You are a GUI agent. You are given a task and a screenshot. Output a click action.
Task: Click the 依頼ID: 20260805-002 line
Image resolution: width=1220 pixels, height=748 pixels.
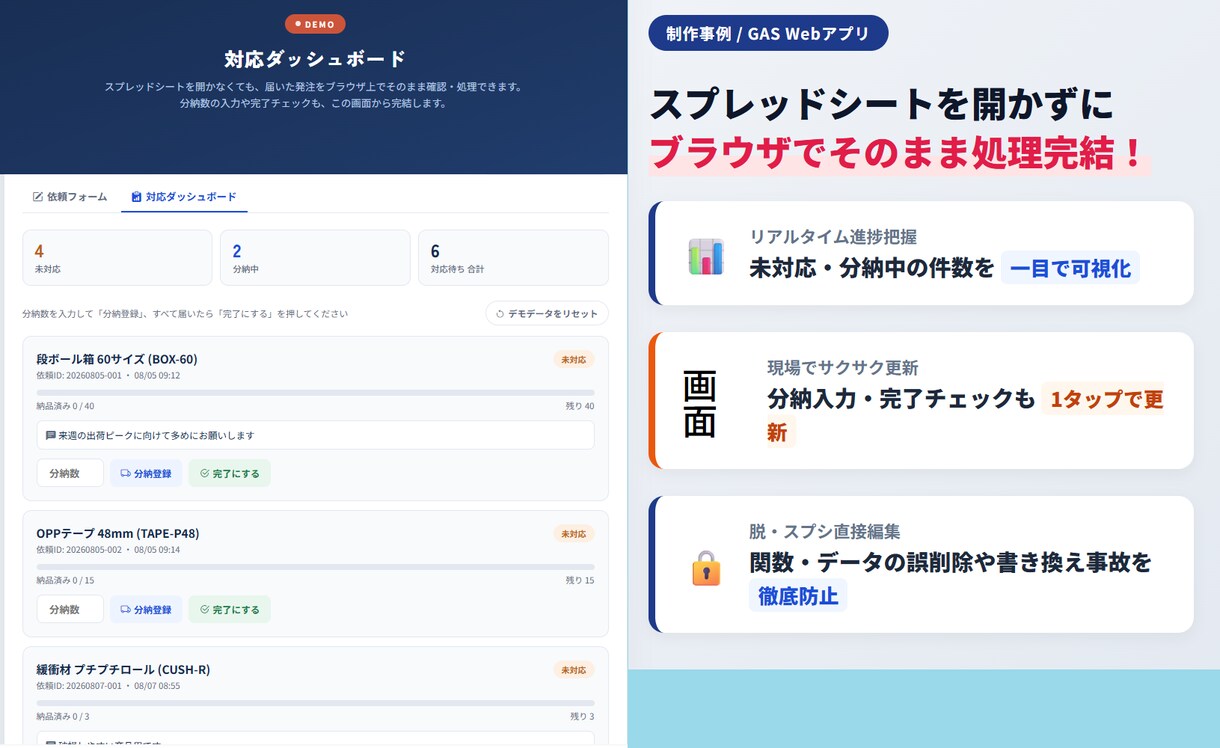click(108, 550)
